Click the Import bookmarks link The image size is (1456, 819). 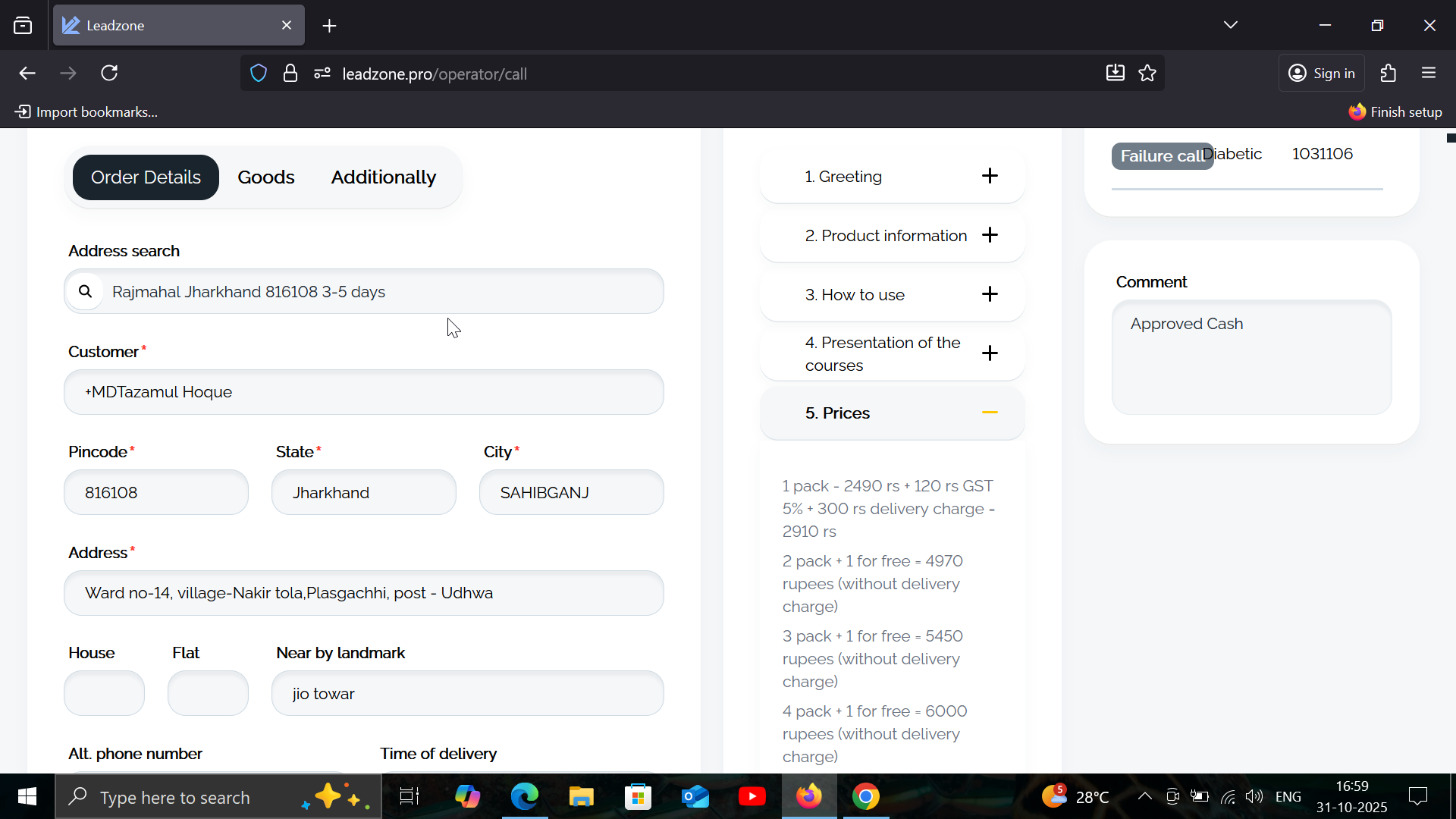[x=86, y=112]
